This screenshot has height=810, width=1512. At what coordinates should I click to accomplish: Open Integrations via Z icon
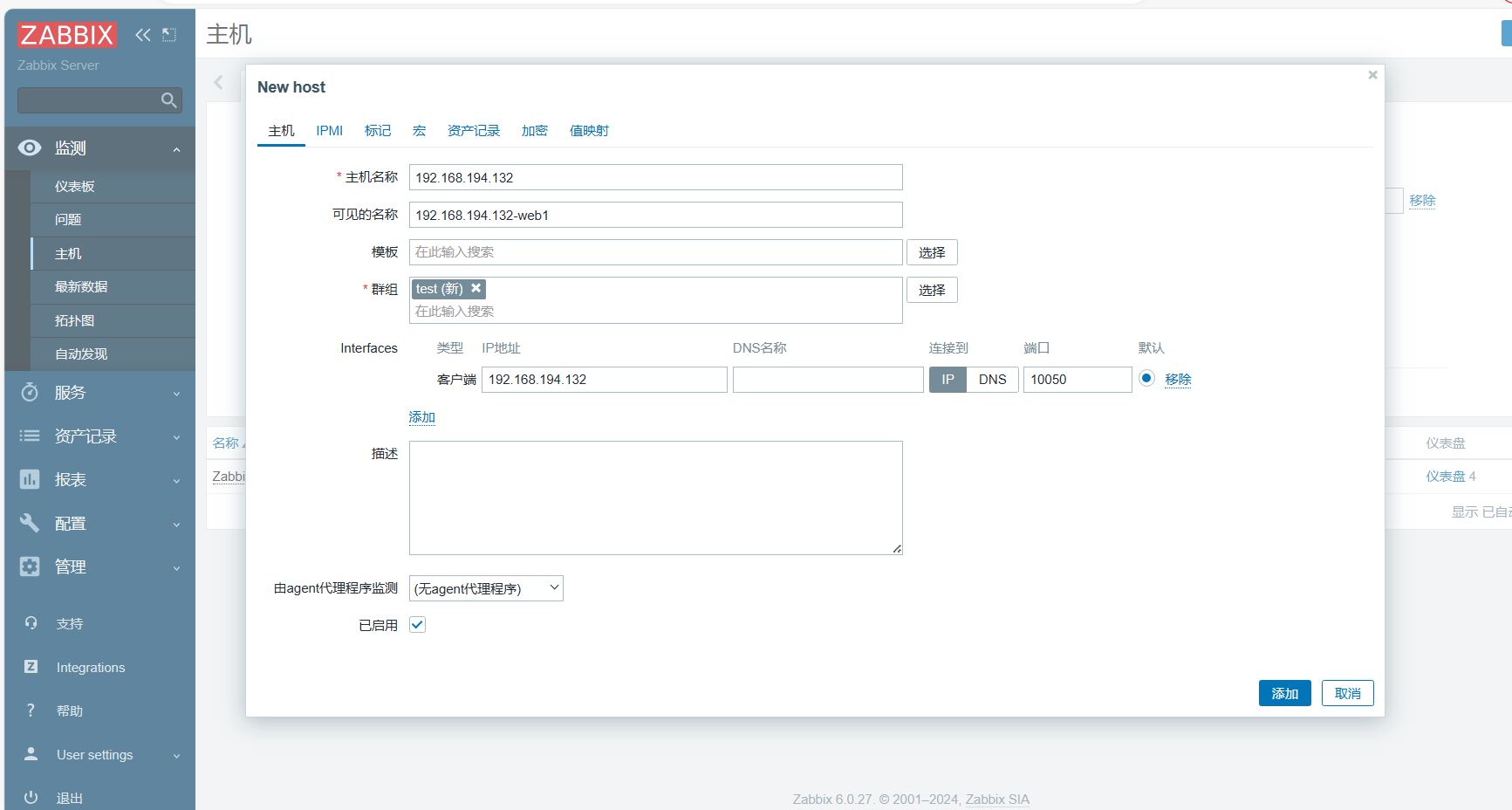tap(31, 667)
